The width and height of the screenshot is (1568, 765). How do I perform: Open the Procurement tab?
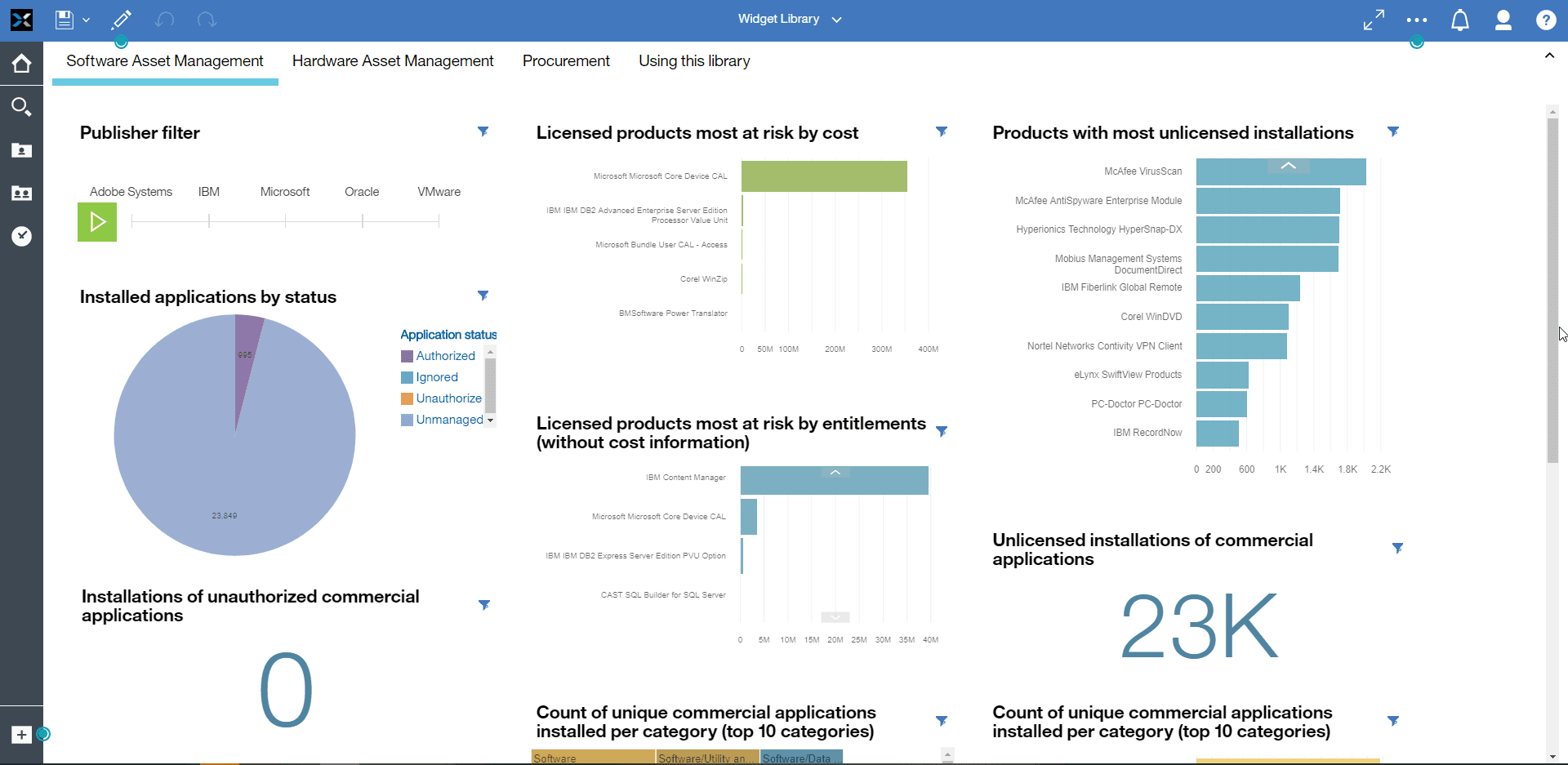[566, 60]
